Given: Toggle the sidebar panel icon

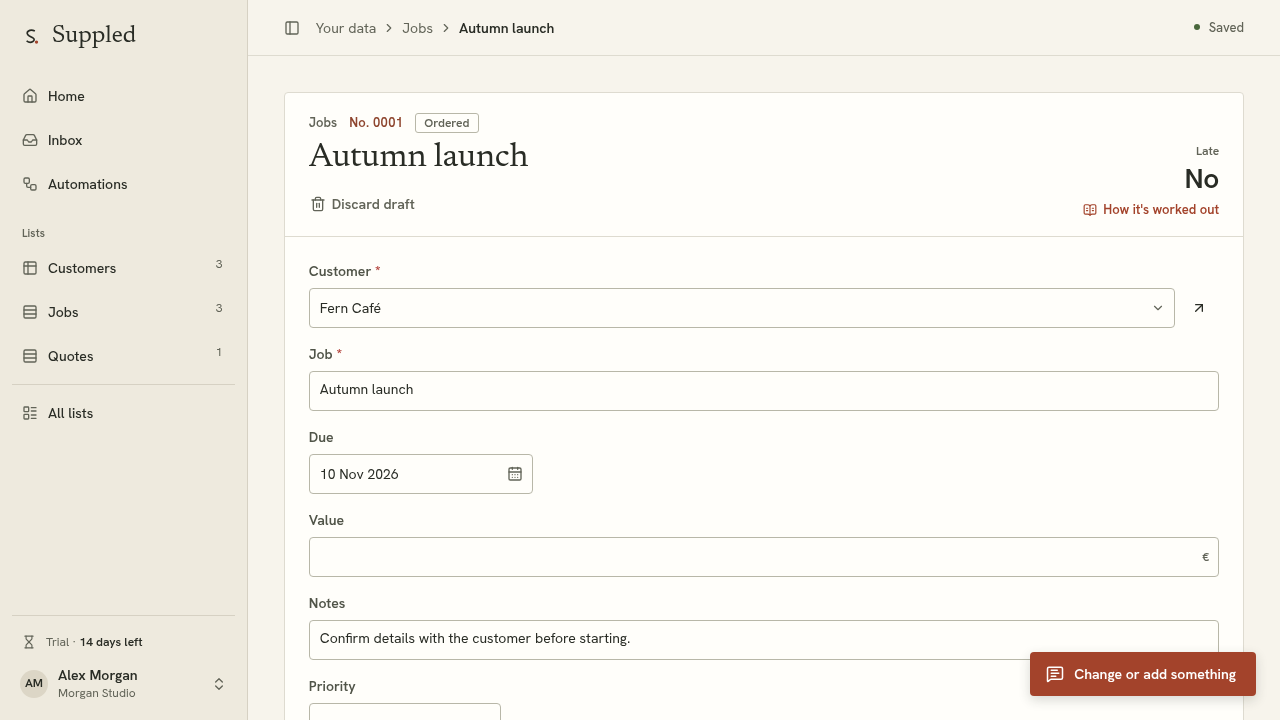Looking at the screenshot, I should (x=292, y=28).
